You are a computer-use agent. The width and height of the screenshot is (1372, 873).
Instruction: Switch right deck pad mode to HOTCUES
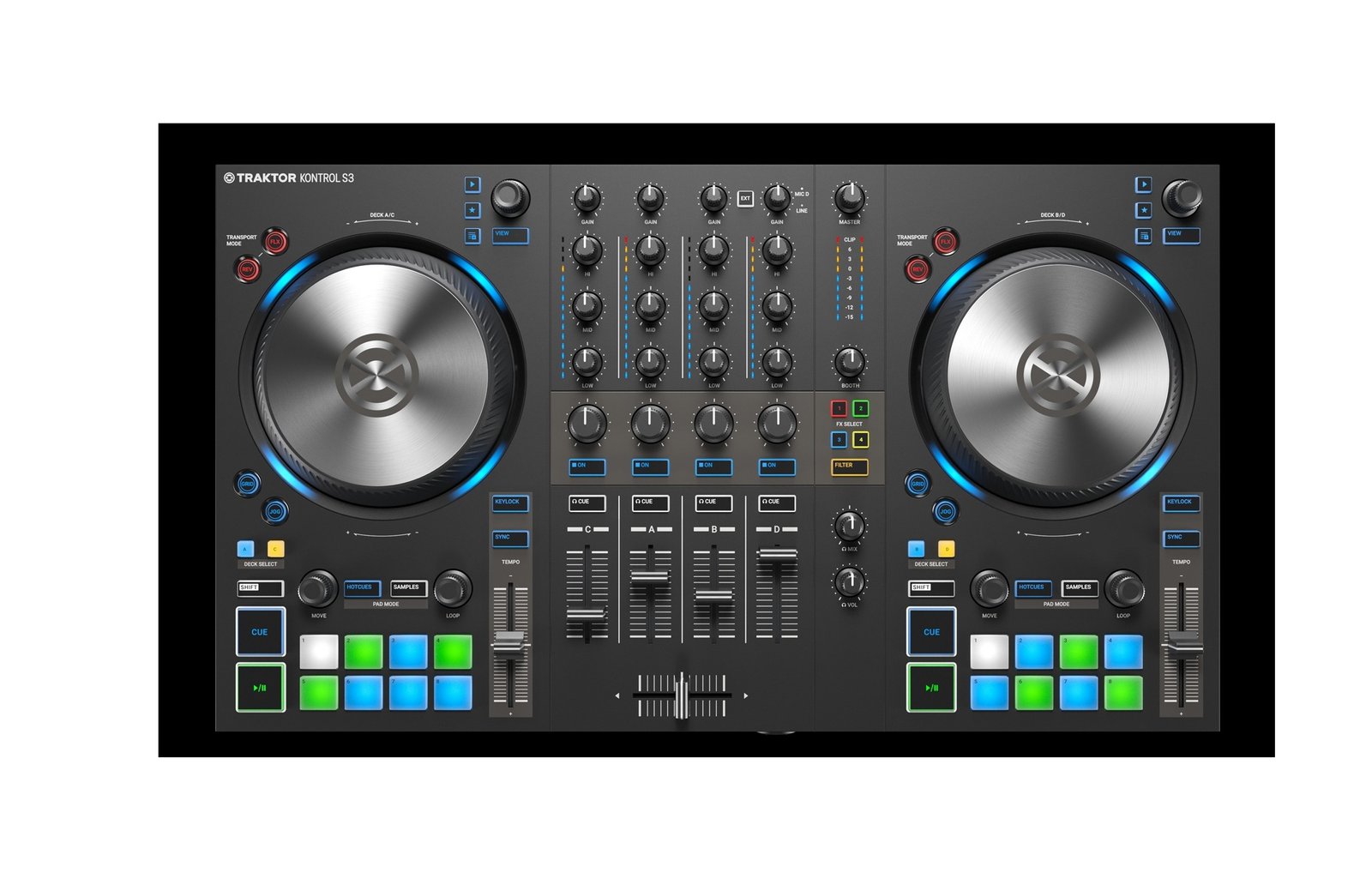click(1033, 588)
